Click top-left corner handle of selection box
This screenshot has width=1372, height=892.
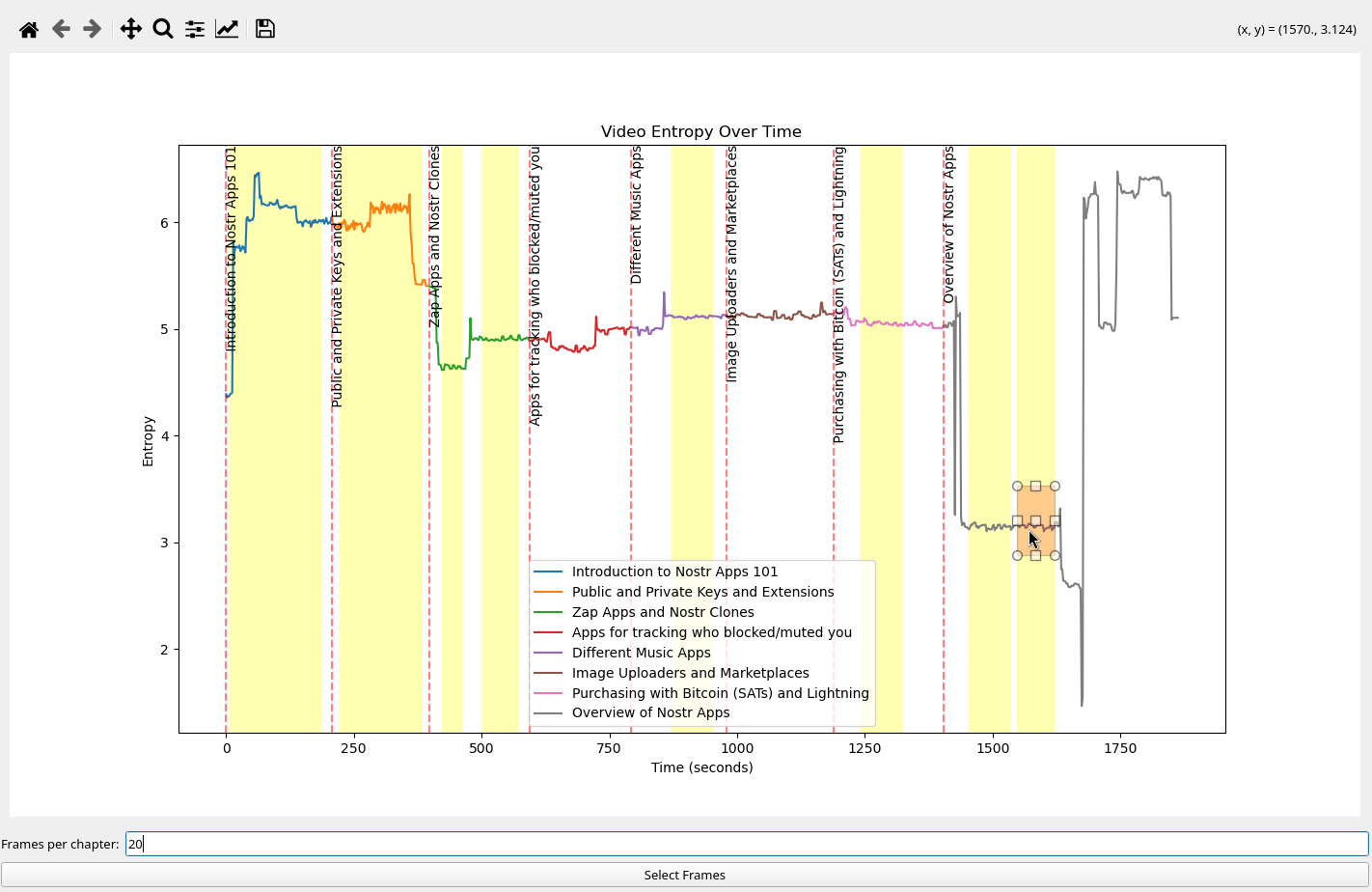pyautogui.click(x=1017, y=487)
